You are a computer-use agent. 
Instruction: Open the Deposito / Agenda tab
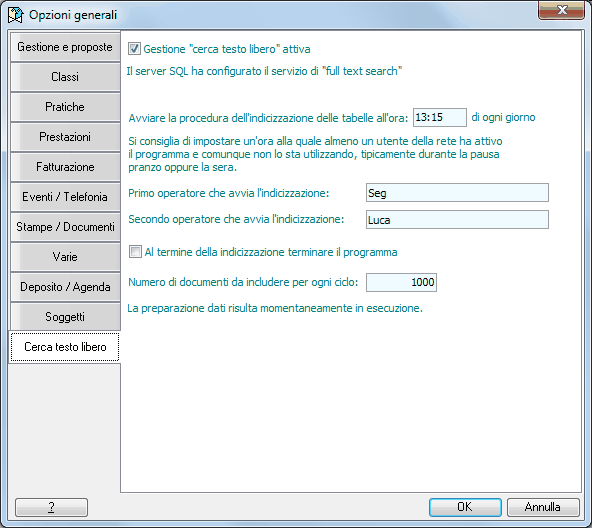point(65,287)
